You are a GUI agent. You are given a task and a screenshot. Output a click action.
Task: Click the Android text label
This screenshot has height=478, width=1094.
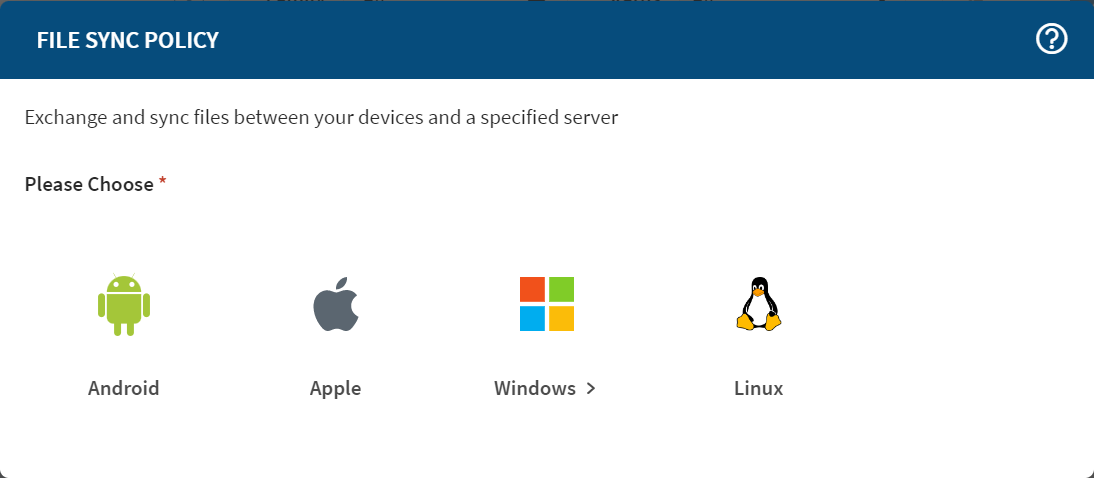point(124,389)
